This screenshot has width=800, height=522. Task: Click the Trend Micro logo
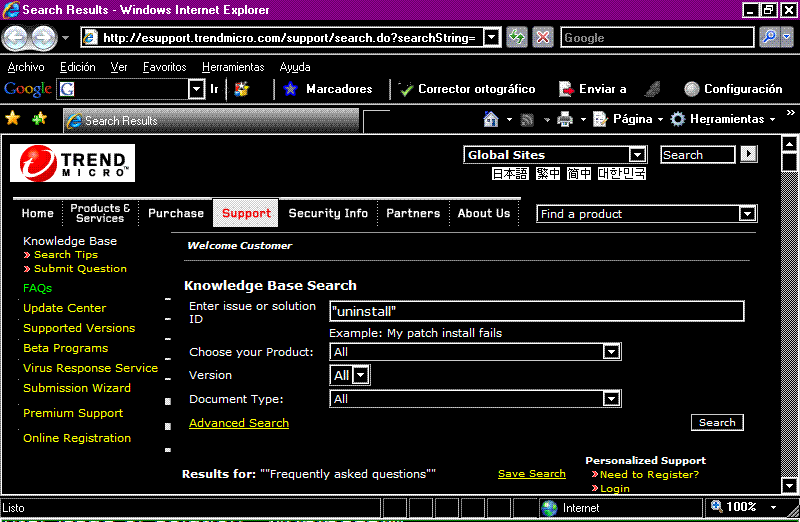coord(72,163)
